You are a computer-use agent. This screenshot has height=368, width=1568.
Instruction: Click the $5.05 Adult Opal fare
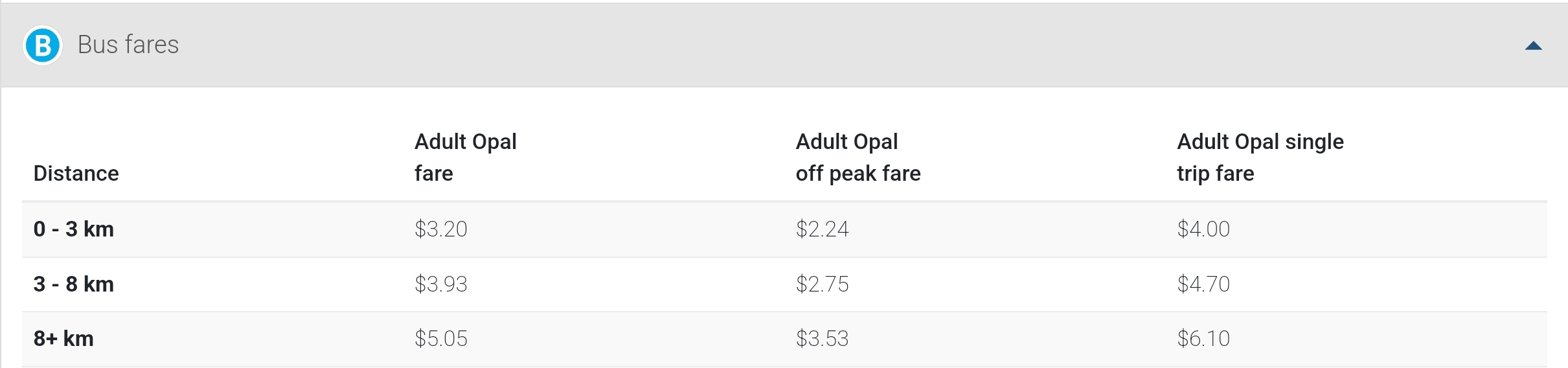click(440, 339)
